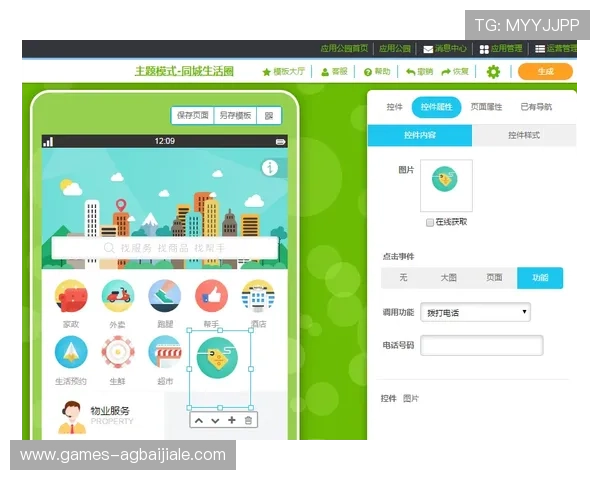
Task: Open 客服 customer service
Action: (334, 72)
